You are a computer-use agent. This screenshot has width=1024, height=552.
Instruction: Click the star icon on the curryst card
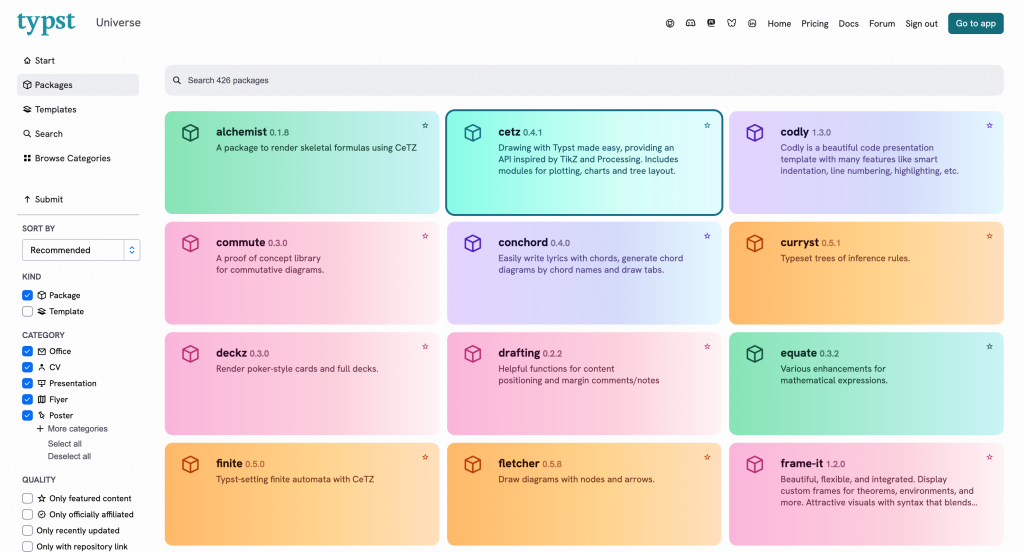[989, 236]
